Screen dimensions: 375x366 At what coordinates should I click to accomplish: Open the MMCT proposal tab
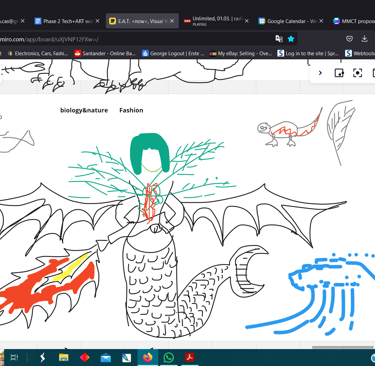pos(354,21)
